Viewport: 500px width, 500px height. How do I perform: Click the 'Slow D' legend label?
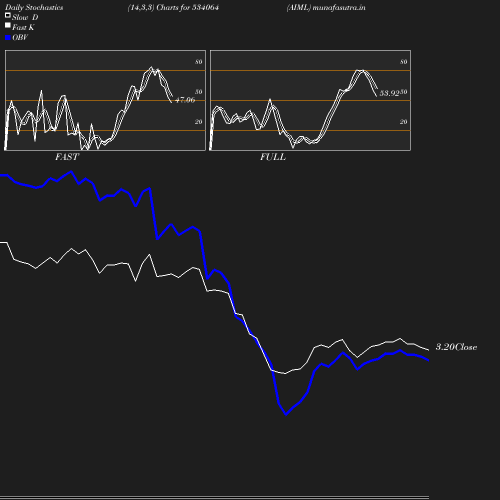25,17
